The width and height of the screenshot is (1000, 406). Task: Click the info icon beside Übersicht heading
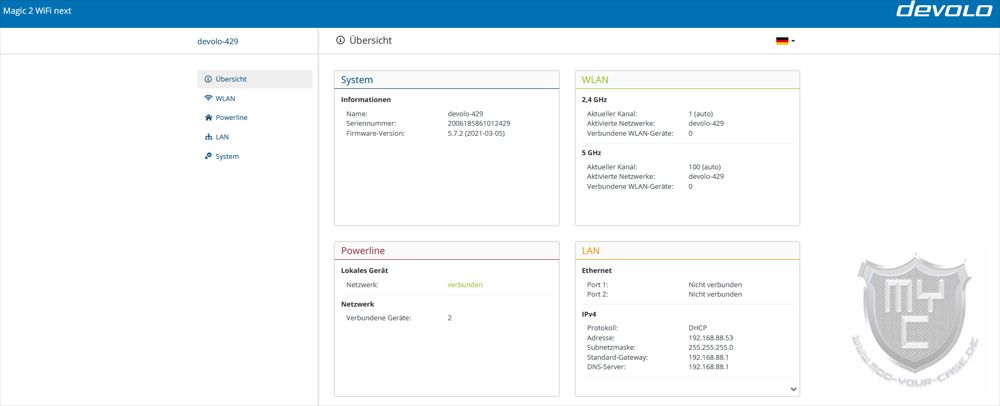point(340,40)
